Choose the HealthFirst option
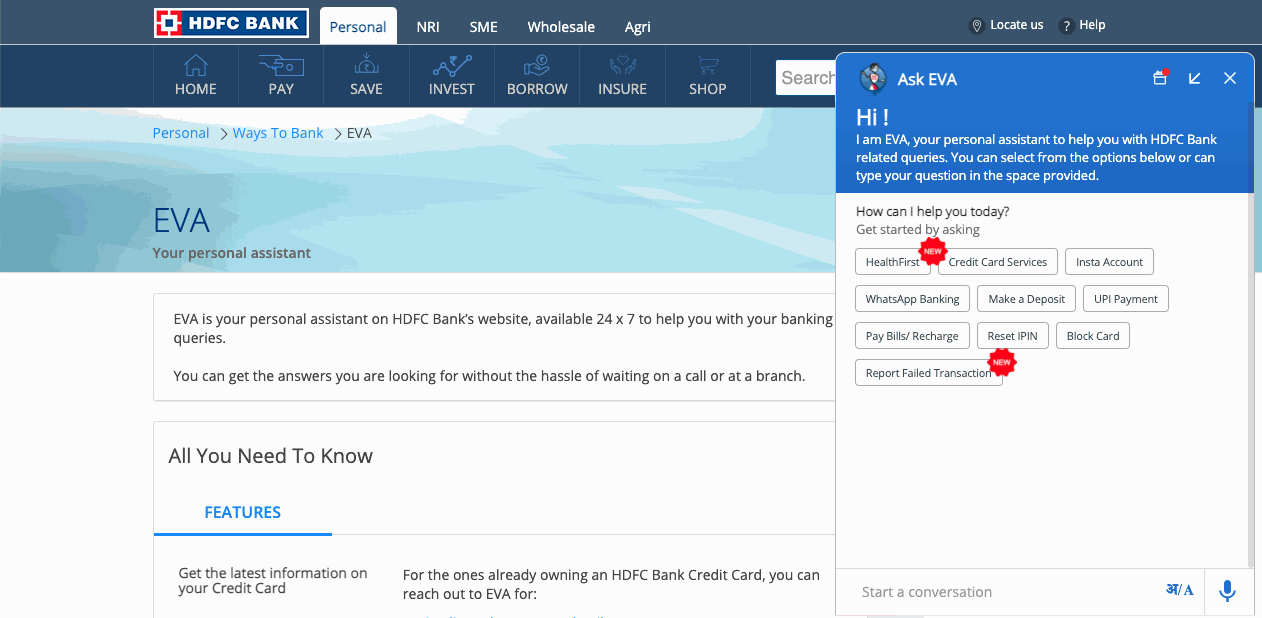 pos(893,262)
